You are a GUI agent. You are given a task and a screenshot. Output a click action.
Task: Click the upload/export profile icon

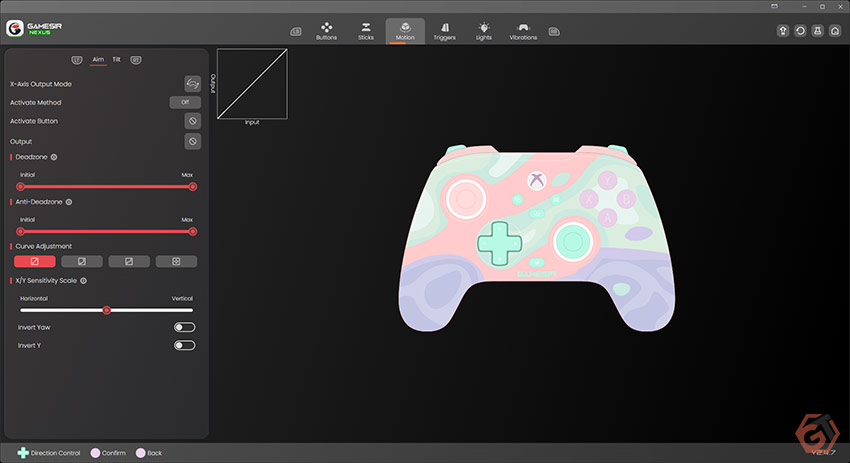783,31
